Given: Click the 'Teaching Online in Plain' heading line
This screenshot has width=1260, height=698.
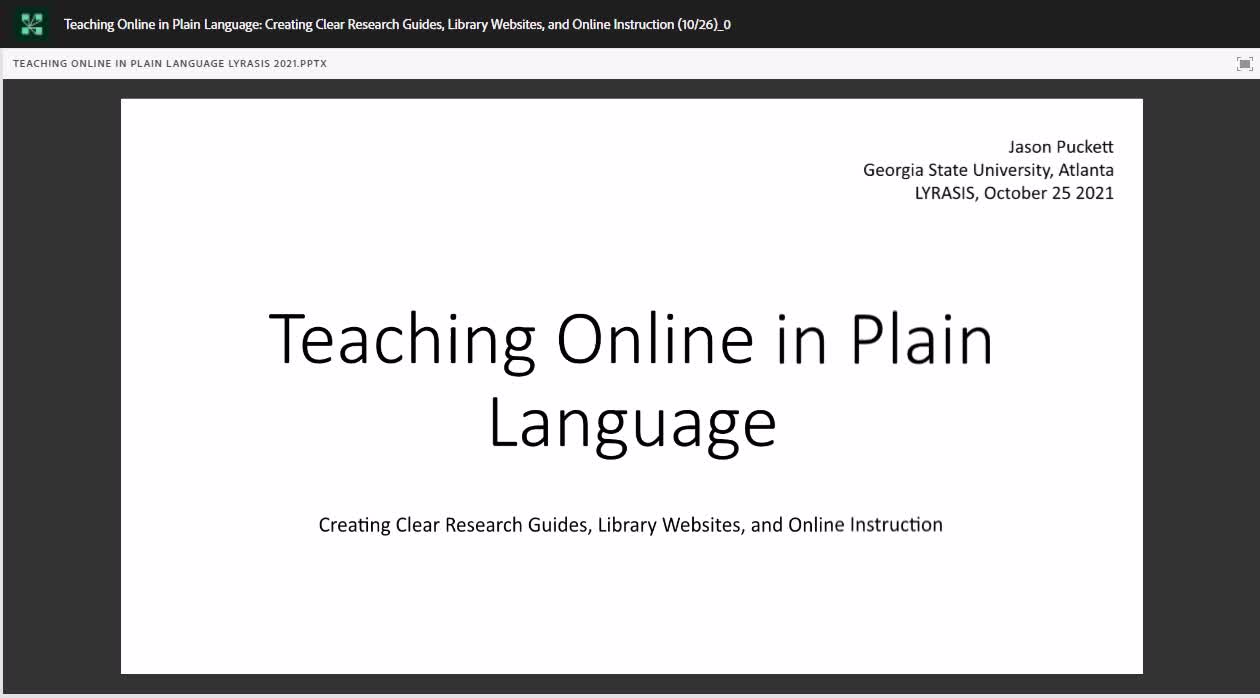Looking at the screenshot, I should [631, 338].
